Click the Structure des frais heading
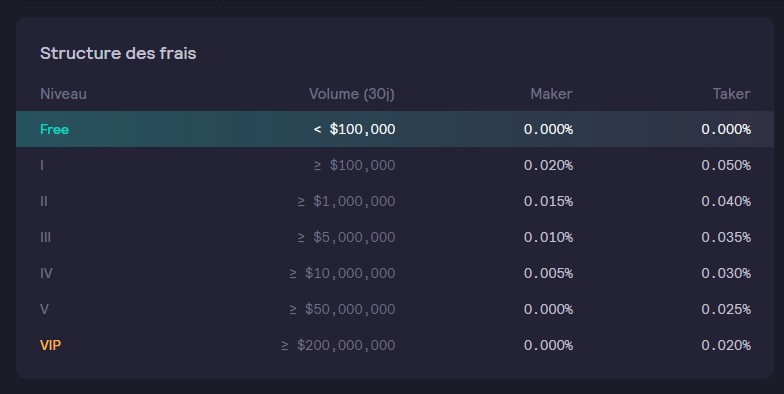784x394 pixels. point(118,53)
